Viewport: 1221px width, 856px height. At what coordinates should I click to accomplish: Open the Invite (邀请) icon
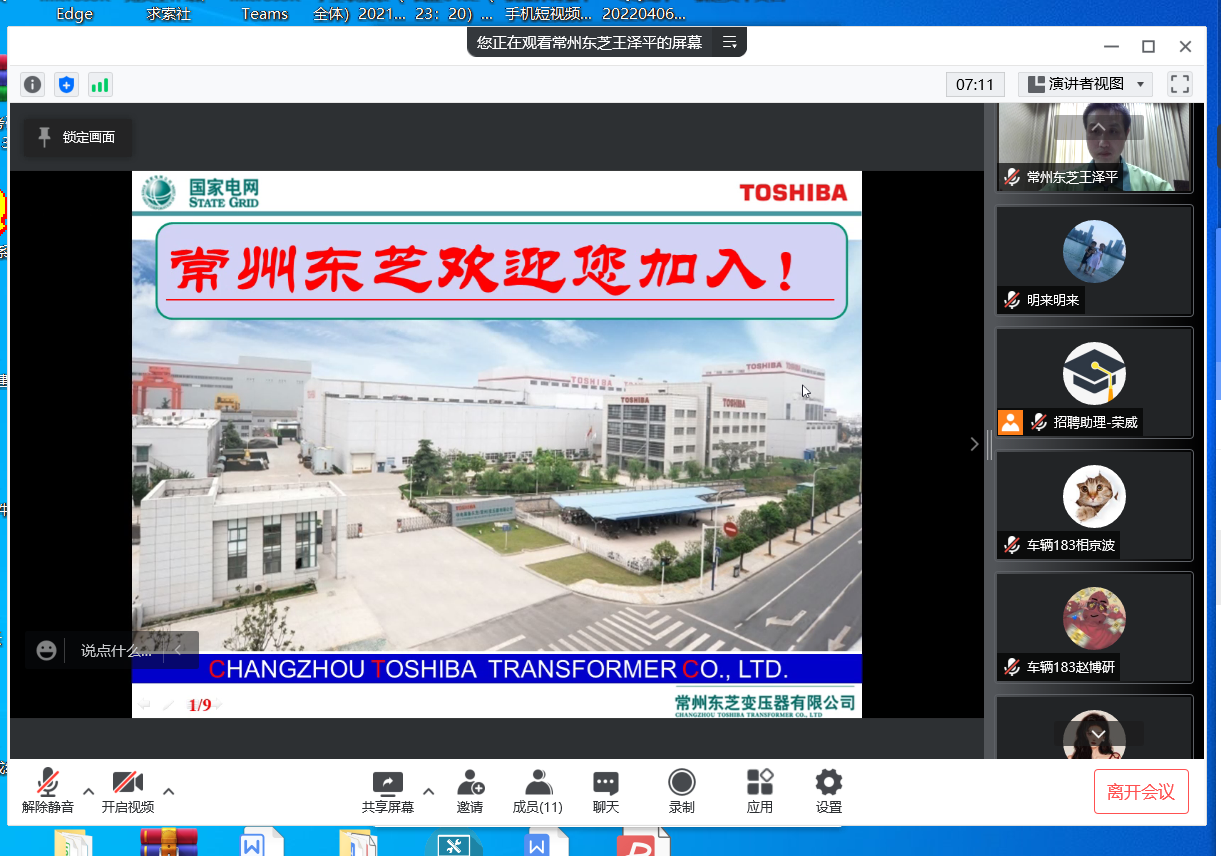(470, 790)
